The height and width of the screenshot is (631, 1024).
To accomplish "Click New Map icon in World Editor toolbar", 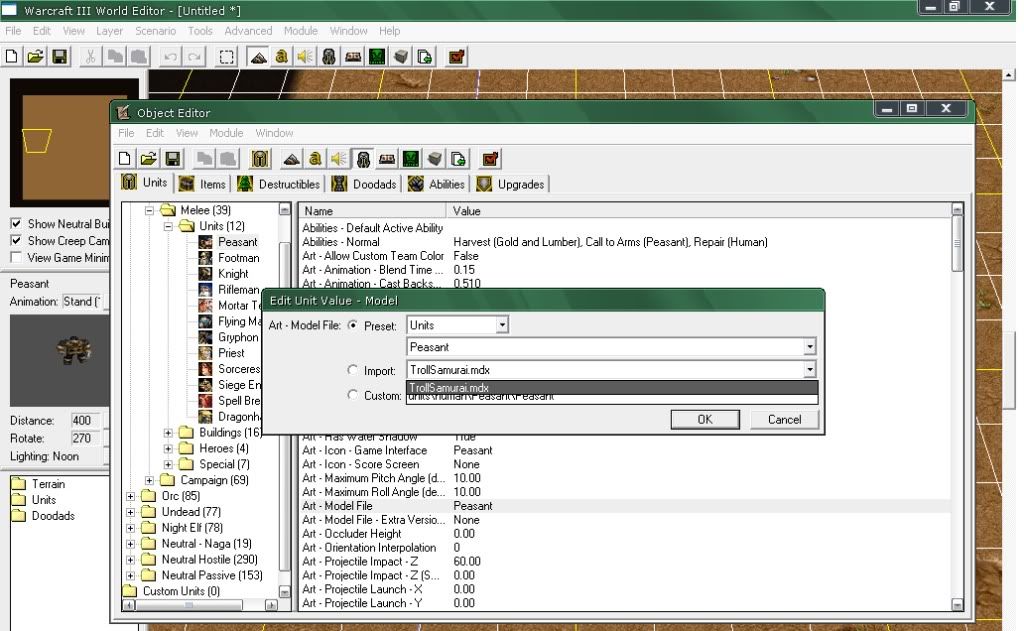I will click(12, 57).
